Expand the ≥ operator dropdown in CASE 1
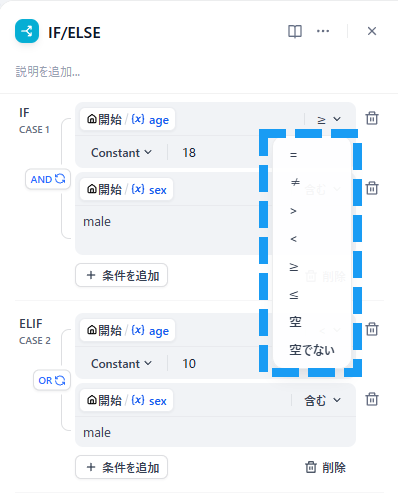Image resolution: width=398 pixels, height=496 pixels. [x=329, y=119]
